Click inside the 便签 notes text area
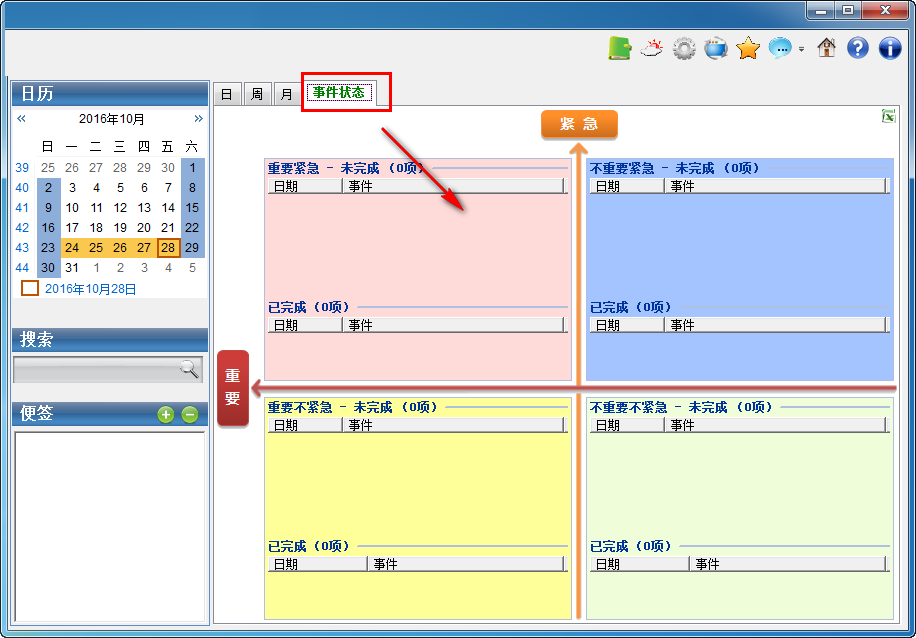Image resolution: width=916 pixels, height=638 pixels. click(x=110, y=526)
